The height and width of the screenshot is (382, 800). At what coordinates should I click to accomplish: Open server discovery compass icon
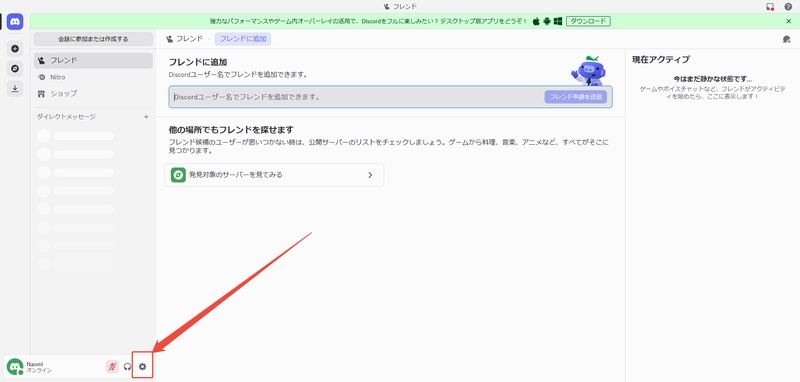pyautogui.click(x=15, y=68)
